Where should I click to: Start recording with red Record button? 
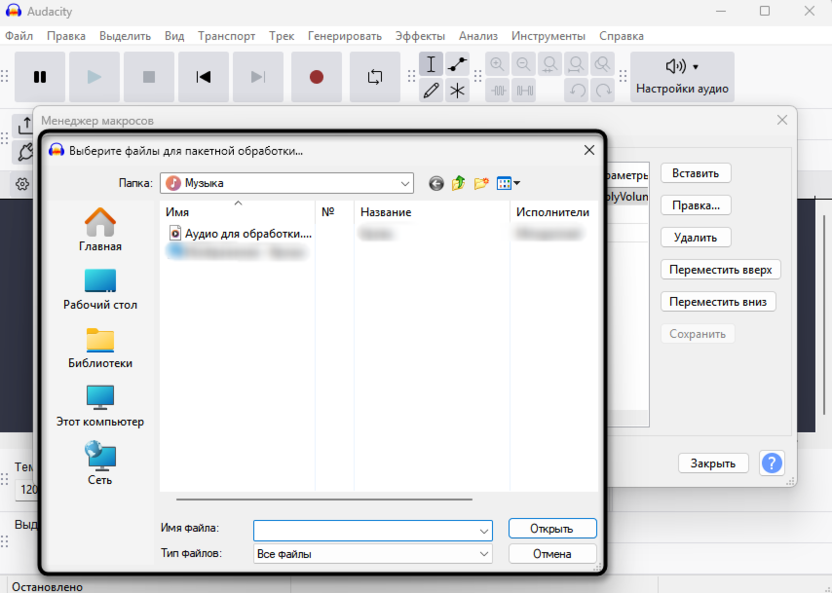(316, 77)
